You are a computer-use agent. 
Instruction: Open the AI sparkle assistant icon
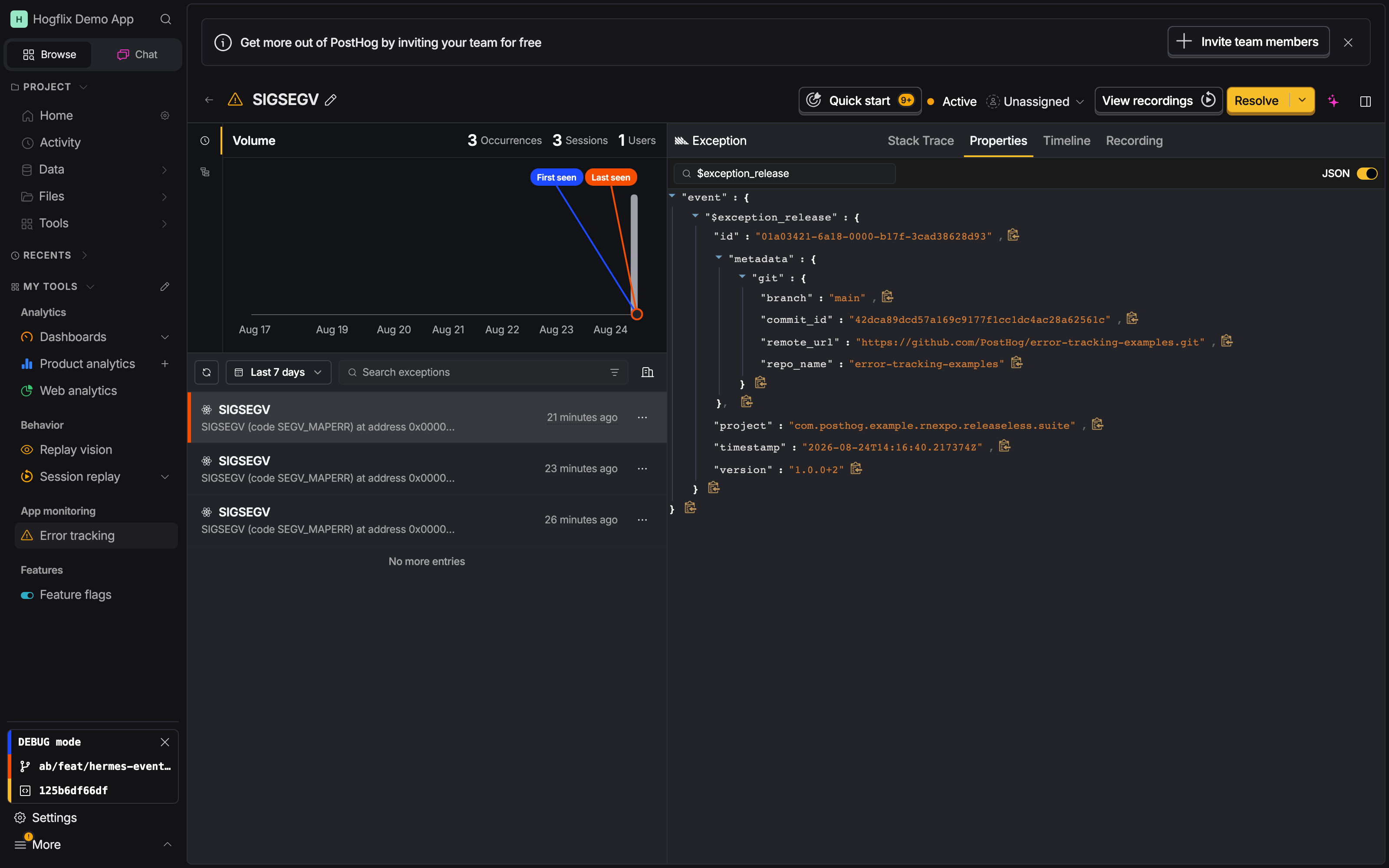tap(1333, 101)
